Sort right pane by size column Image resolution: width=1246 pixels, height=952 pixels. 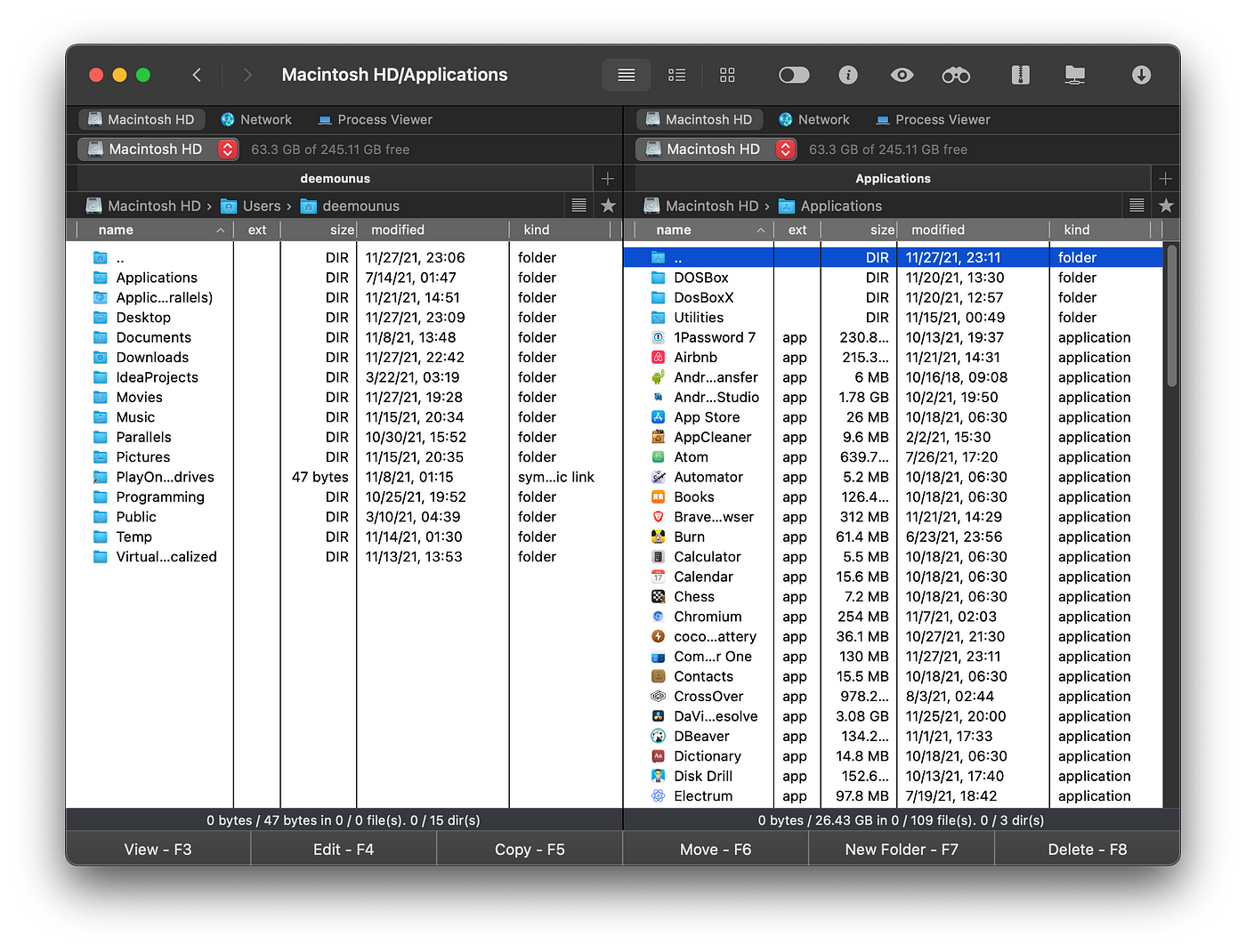[859, 230]
